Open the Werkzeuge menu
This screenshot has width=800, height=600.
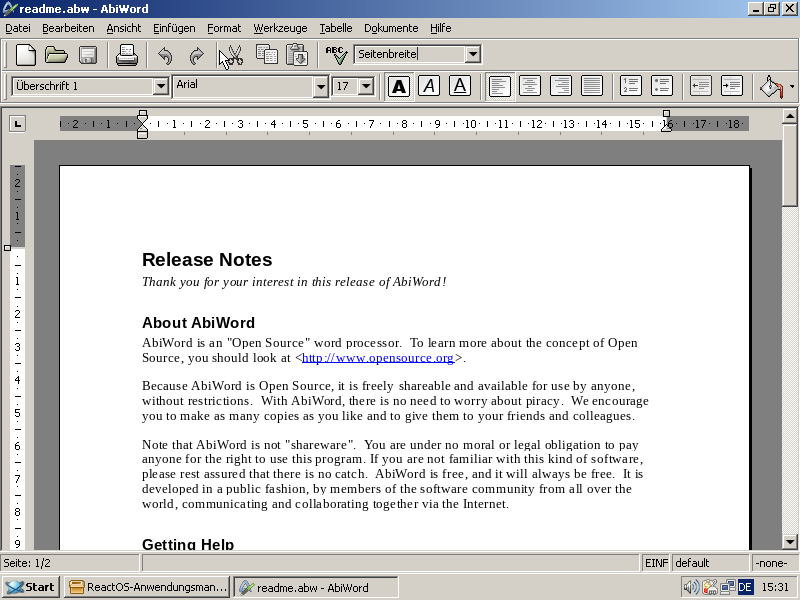[280, 28]
